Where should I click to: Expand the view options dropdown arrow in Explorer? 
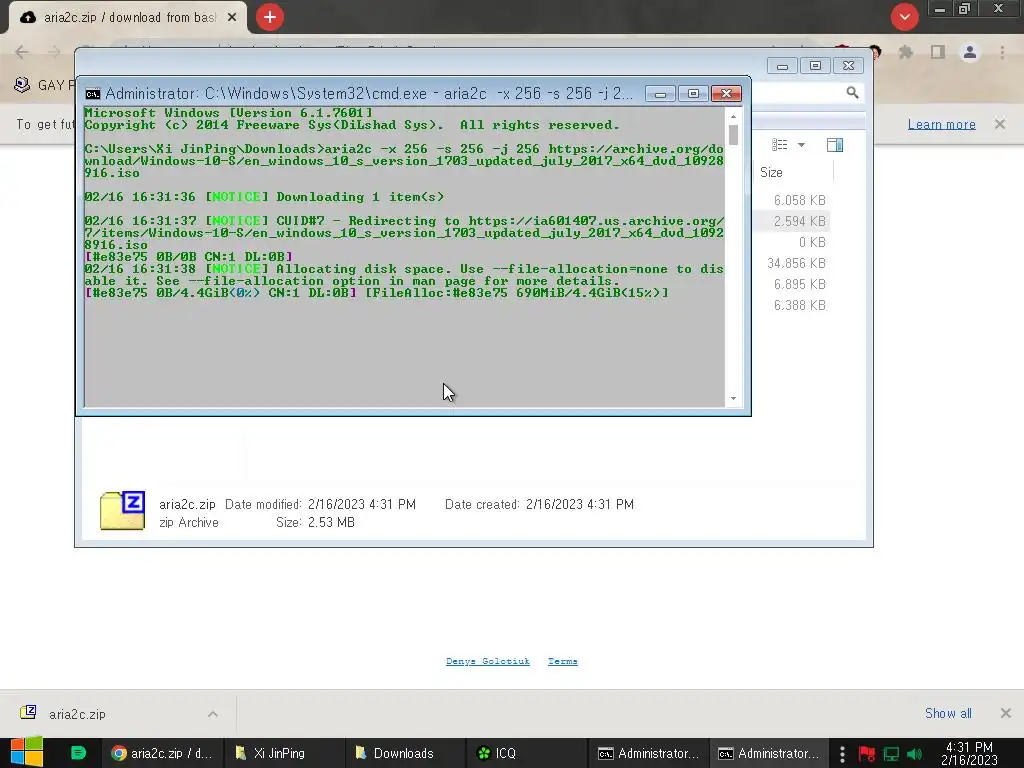point(801,145)
